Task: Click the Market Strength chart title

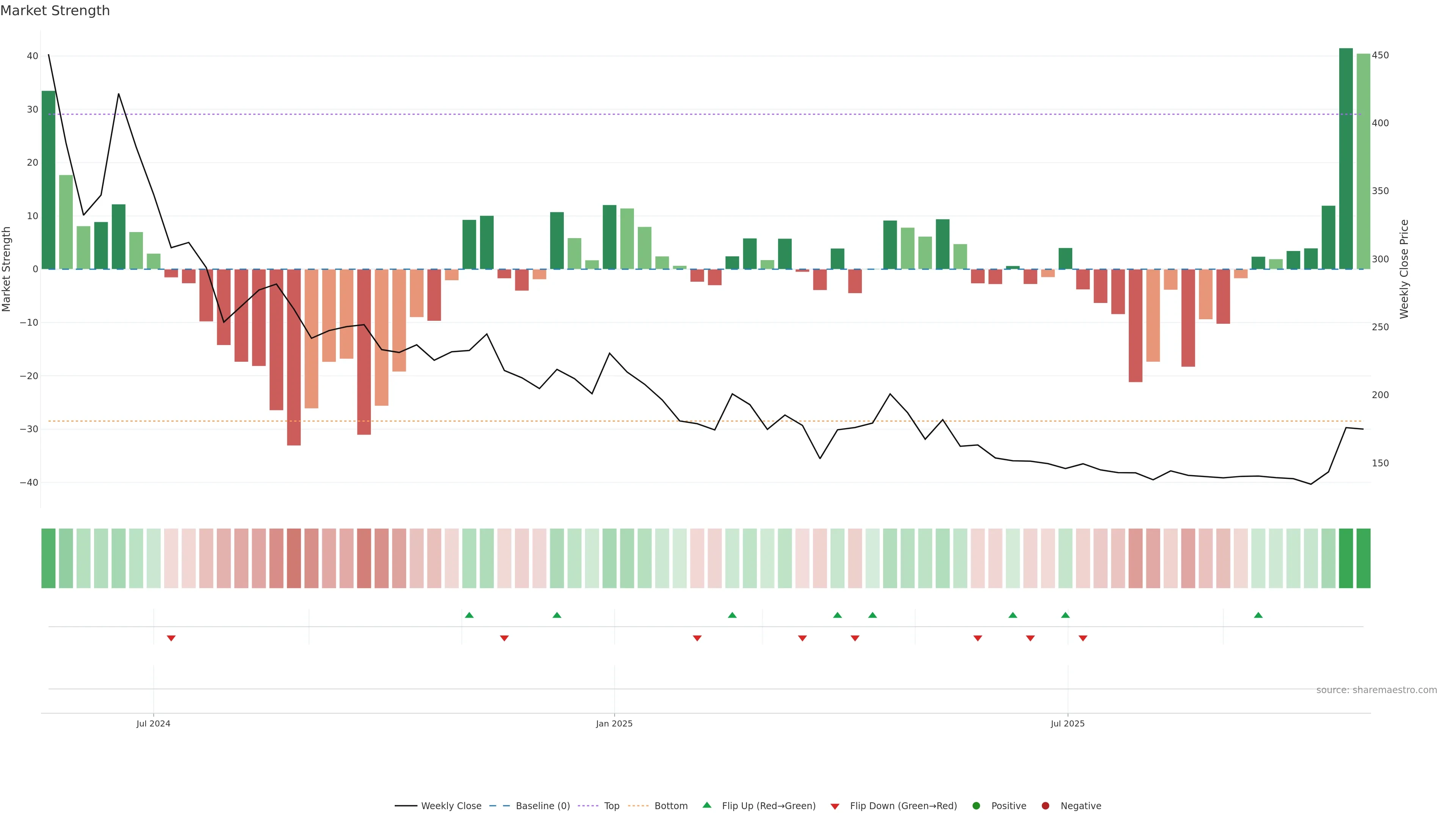Action: 55,11
